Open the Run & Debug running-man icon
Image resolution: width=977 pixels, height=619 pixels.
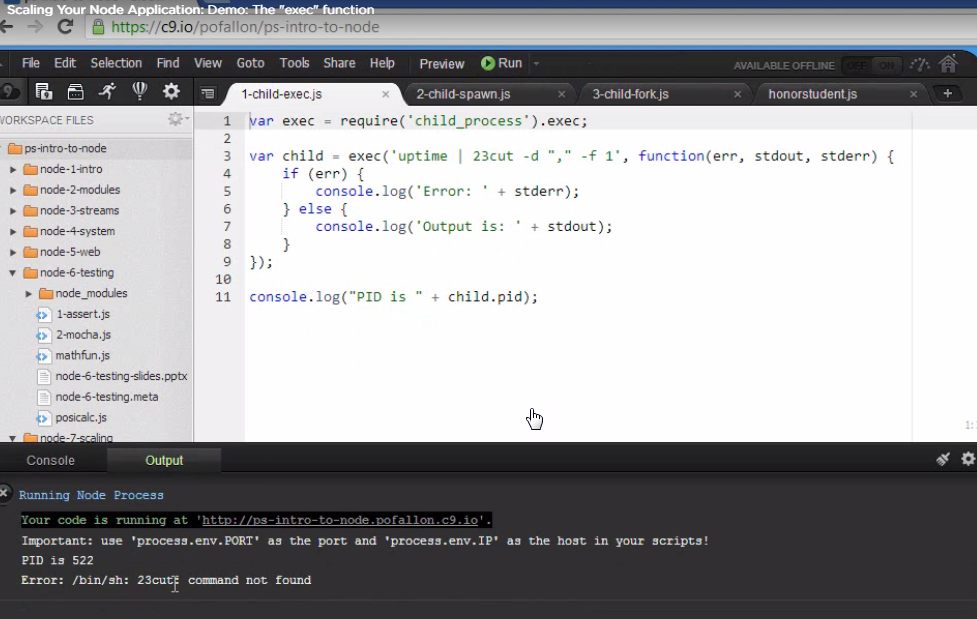click(x=107, y=92)
